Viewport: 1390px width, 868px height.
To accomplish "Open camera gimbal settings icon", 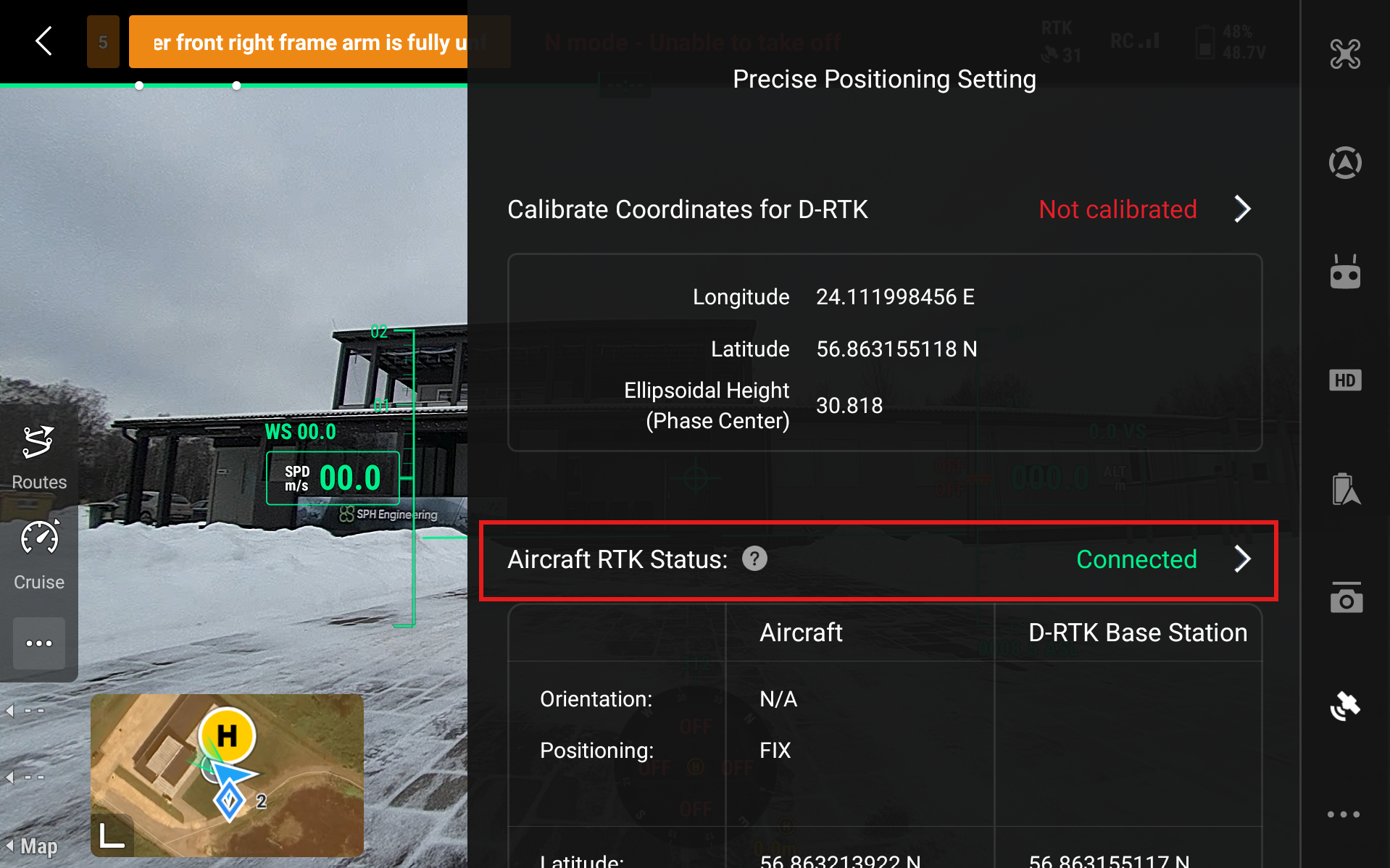I will coord(1346,598).
